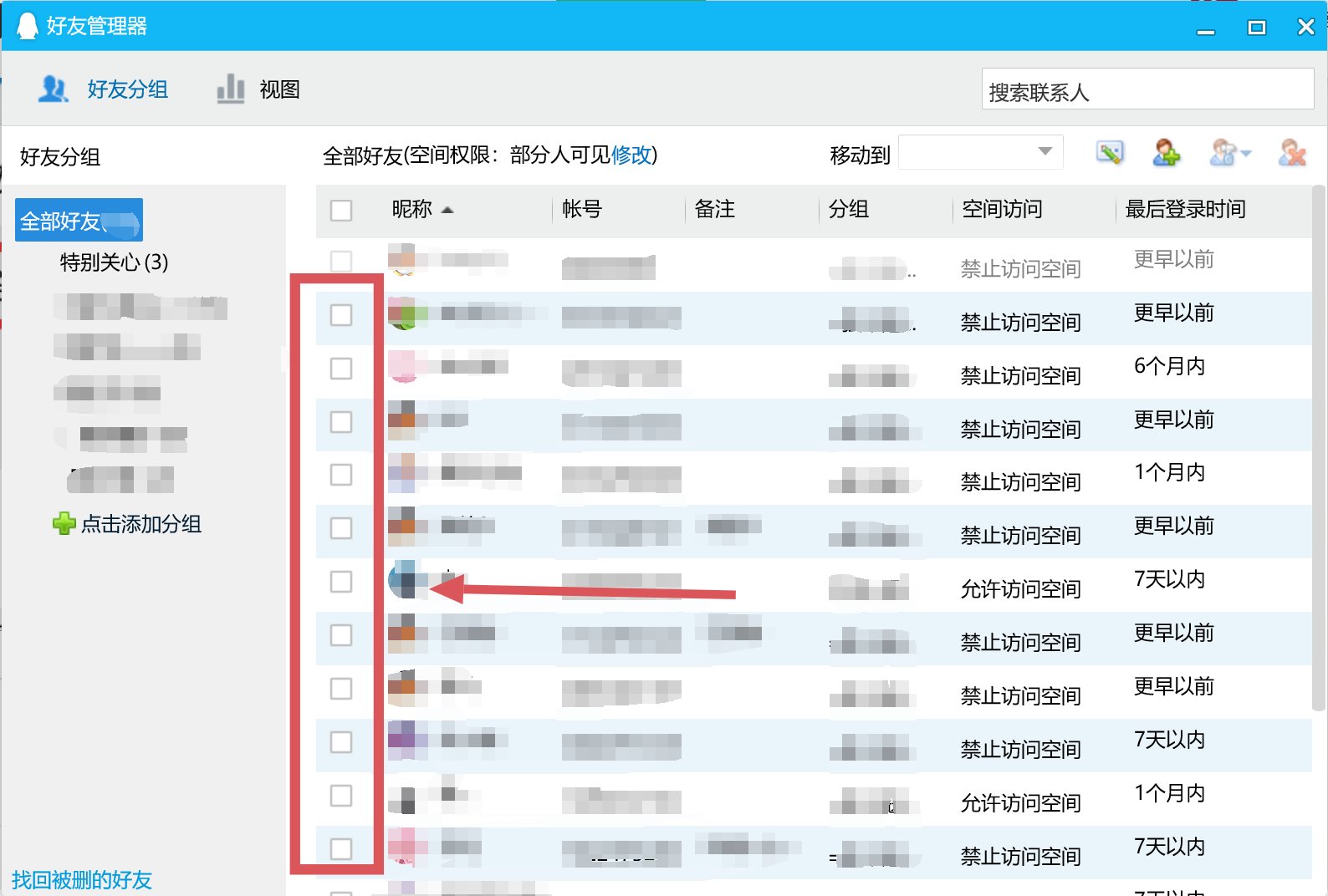Check the box for 7天以内 允许访问空间 row

[341, 582]
